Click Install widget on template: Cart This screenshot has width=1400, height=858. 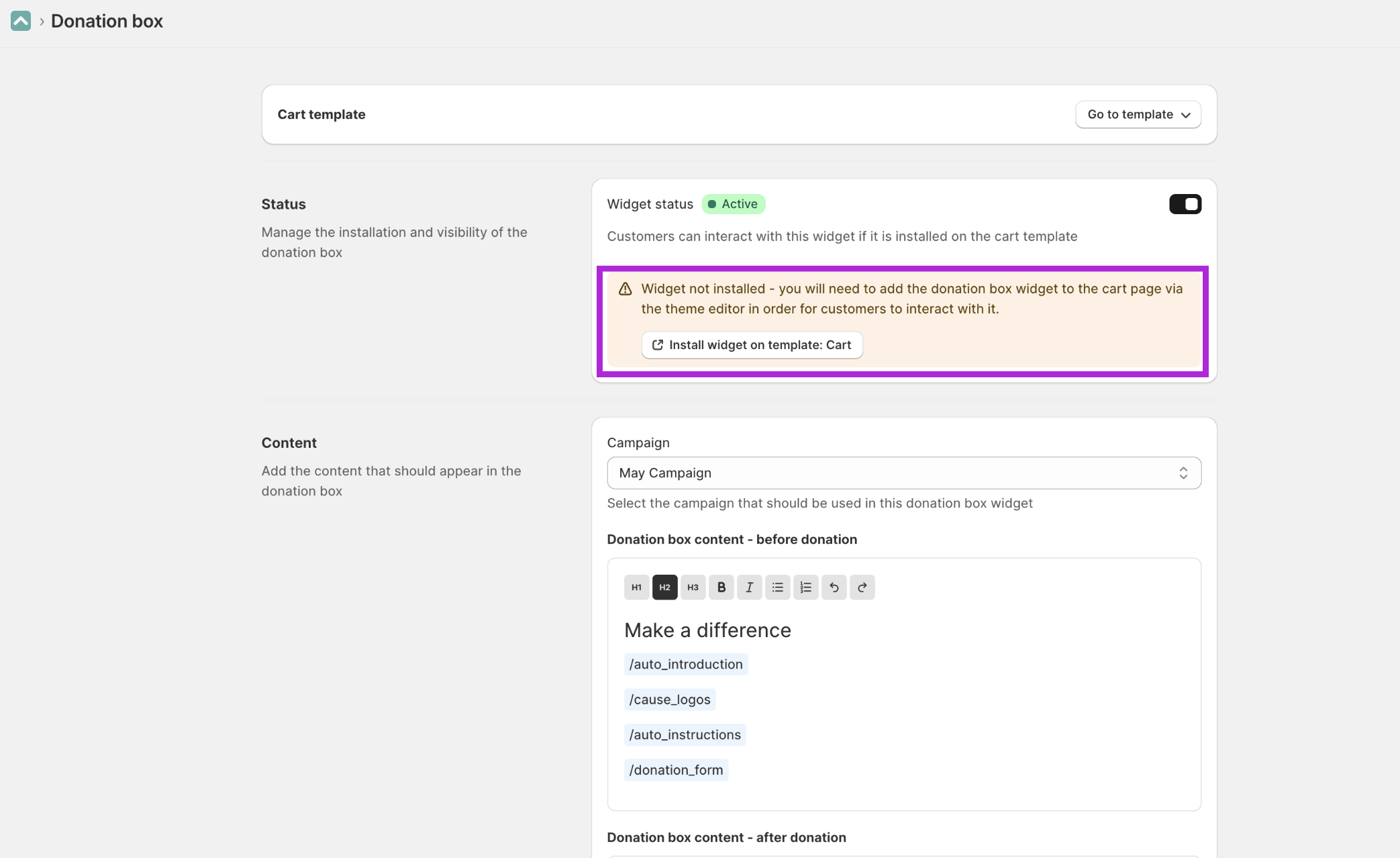pos(752,345)
